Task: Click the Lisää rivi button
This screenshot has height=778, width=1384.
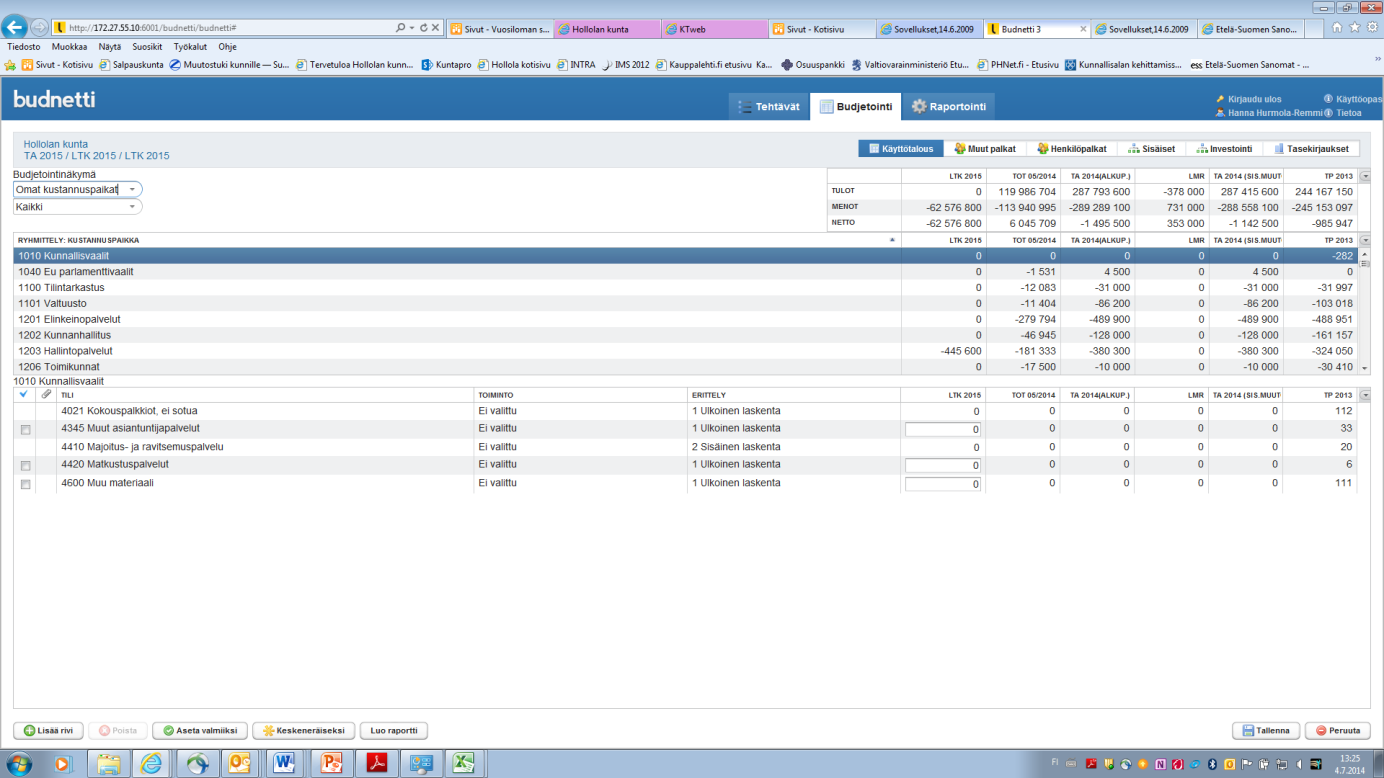Action: point(48,731)
